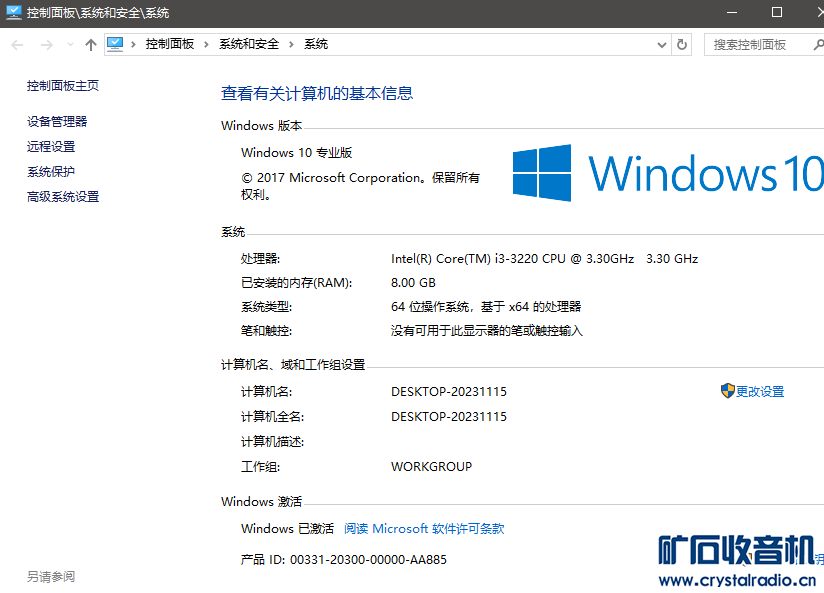The height and width of the screenshot is (593, 824).
Task: Expand the chevron before 控制面板 breadcrumb
Action: tap(133, 45)
